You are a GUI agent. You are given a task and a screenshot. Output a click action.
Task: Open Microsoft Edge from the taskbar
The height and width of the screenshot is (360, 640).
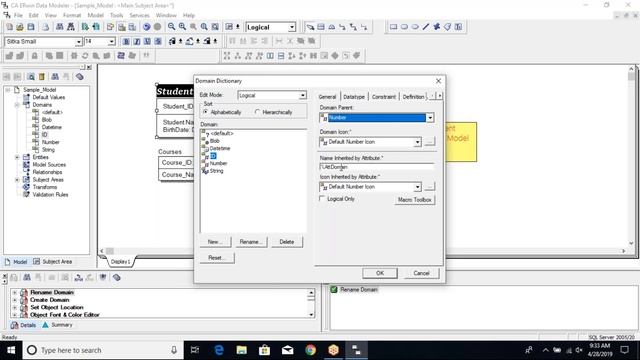pyautogui.click(x=219, y=350)
